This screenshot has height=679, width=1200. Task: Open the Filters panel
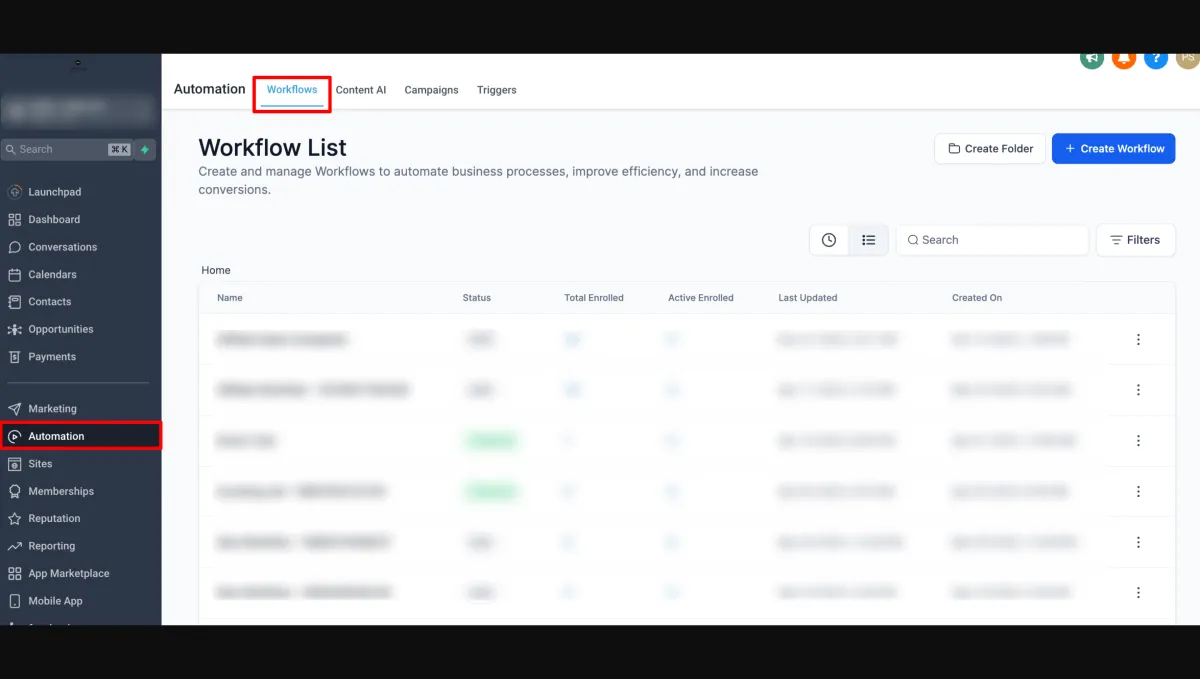[1136, 240]
